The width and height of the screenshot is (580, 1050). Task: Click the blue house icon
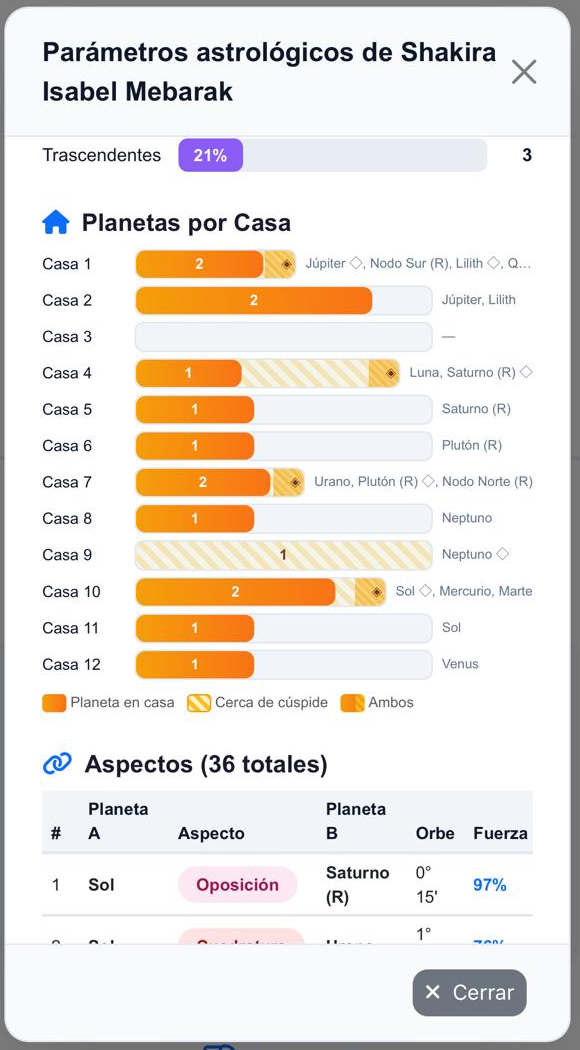click(x=56, y=222)
